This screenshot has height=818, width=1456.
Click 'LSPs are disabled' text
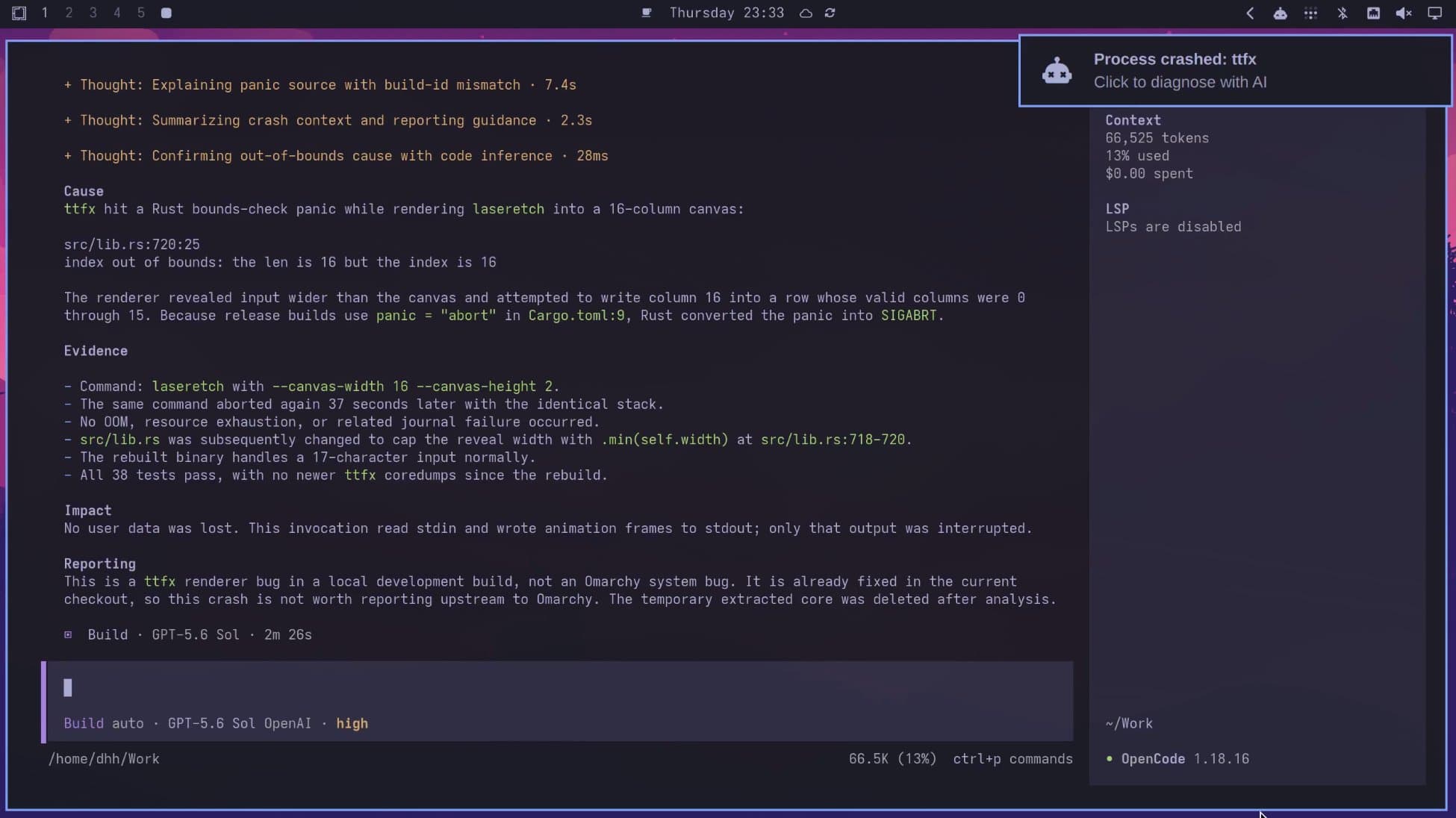1173,227
